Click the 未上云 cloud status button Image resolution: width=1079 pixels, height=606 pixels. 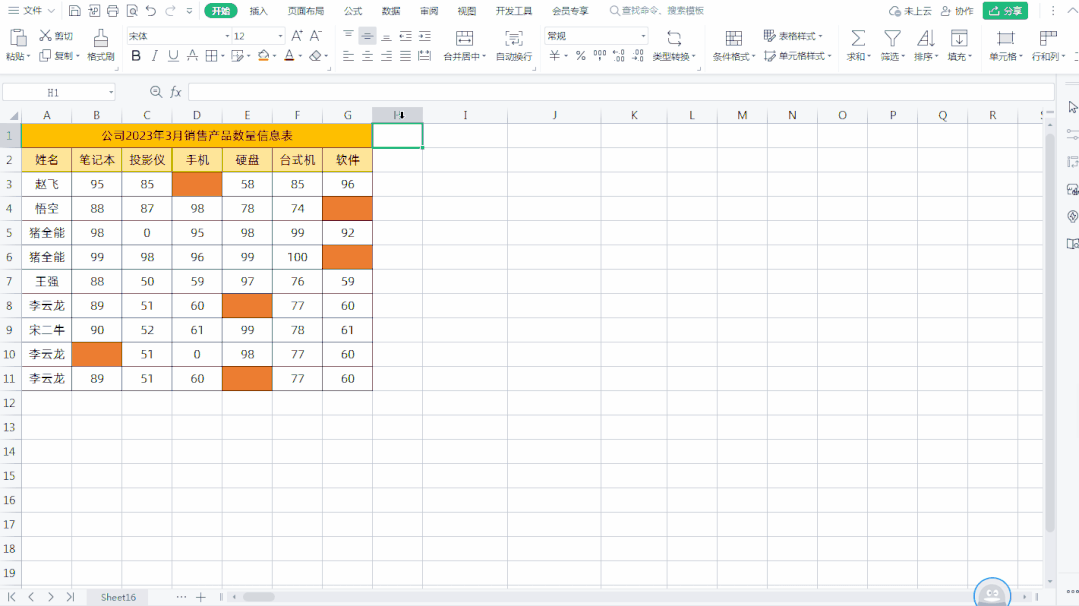coord(910,11)
